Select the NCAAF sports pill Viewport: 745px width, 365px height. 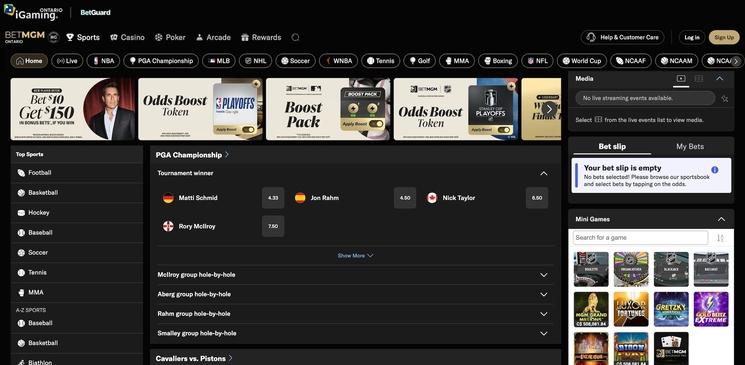click(x=630, y=61)
